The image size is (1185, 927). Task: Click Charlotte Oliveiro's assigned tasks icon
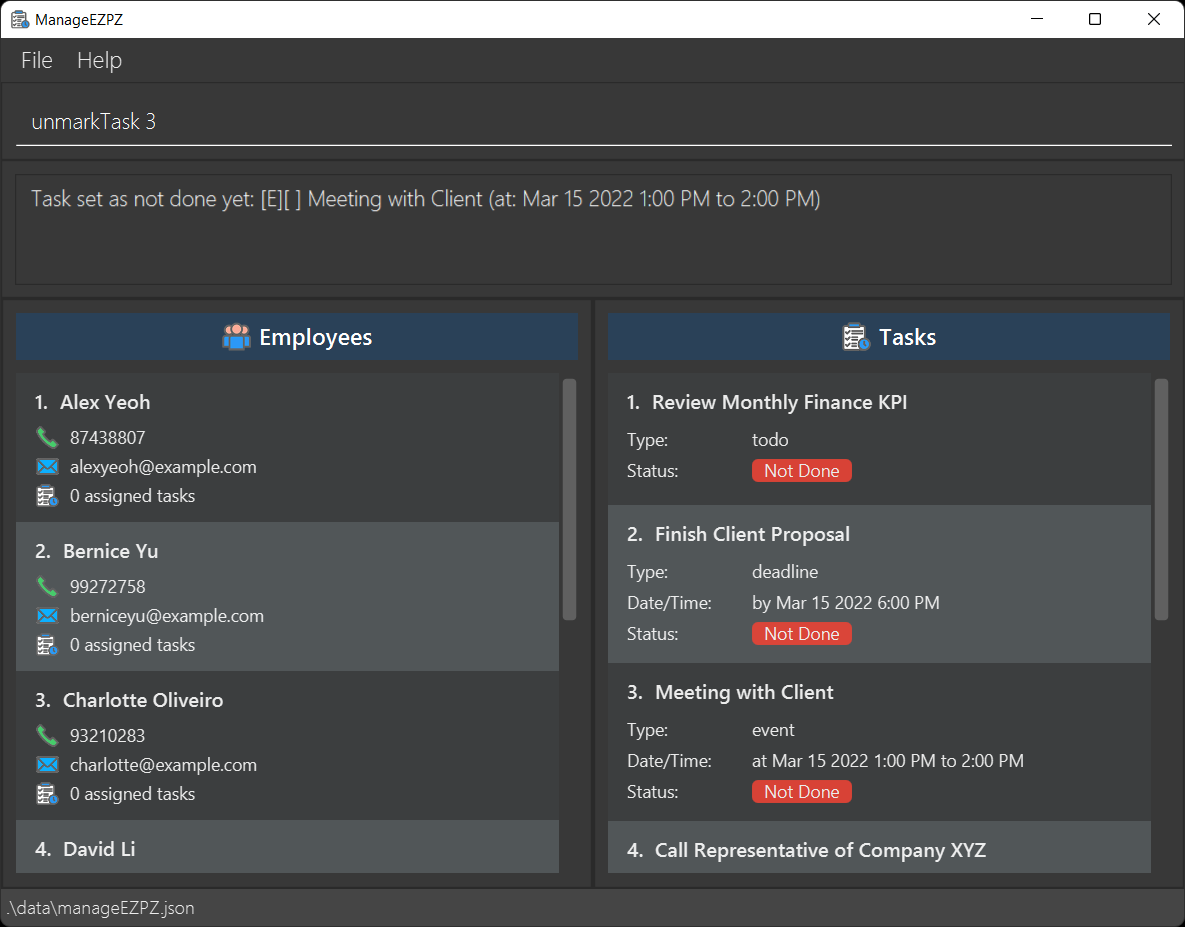47,793
